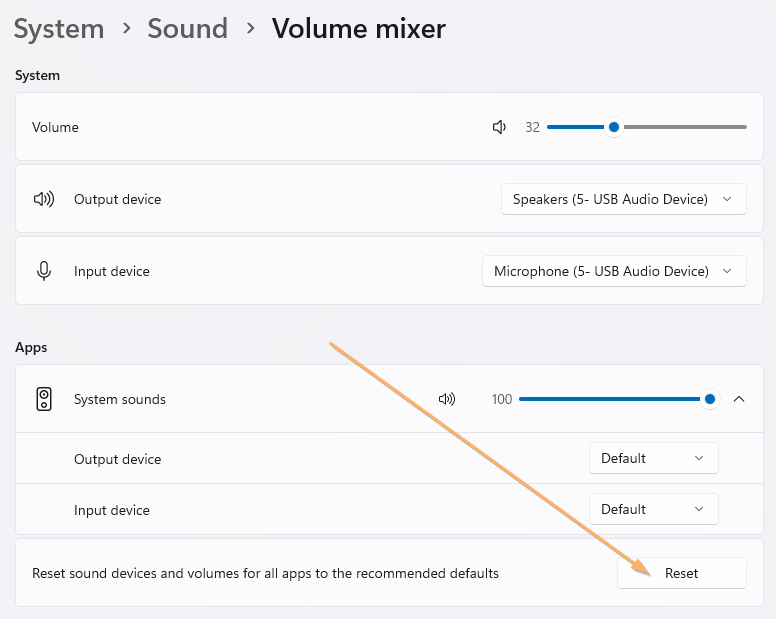Click the System sounds volume slider handle
The image size is (776, 619).
[x=710, y=399]
